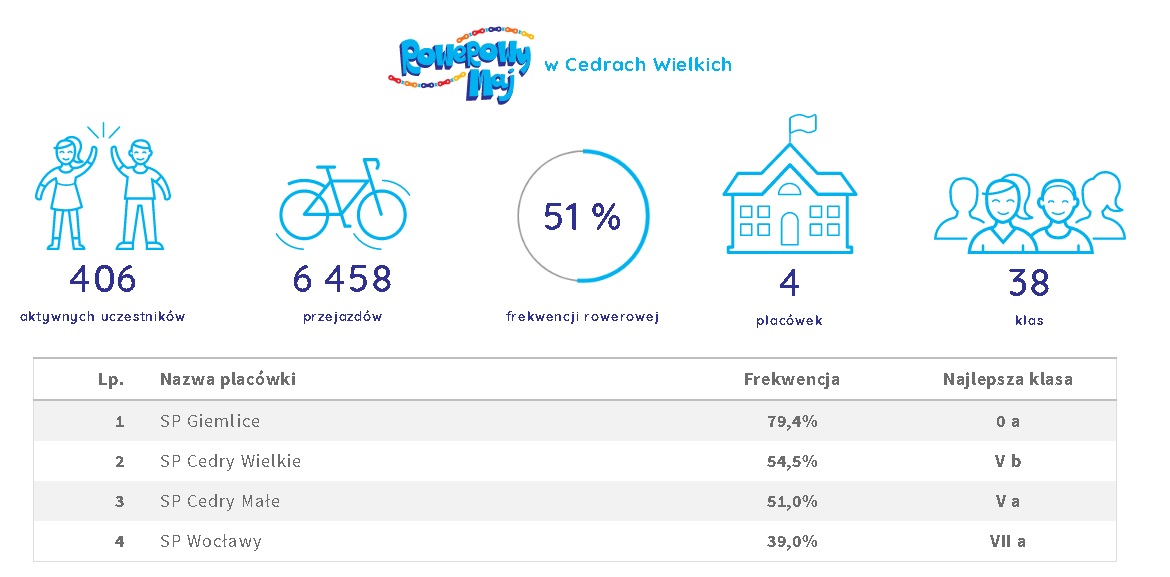
Task: Click the bicycle icon
Action: coord(342,200)
